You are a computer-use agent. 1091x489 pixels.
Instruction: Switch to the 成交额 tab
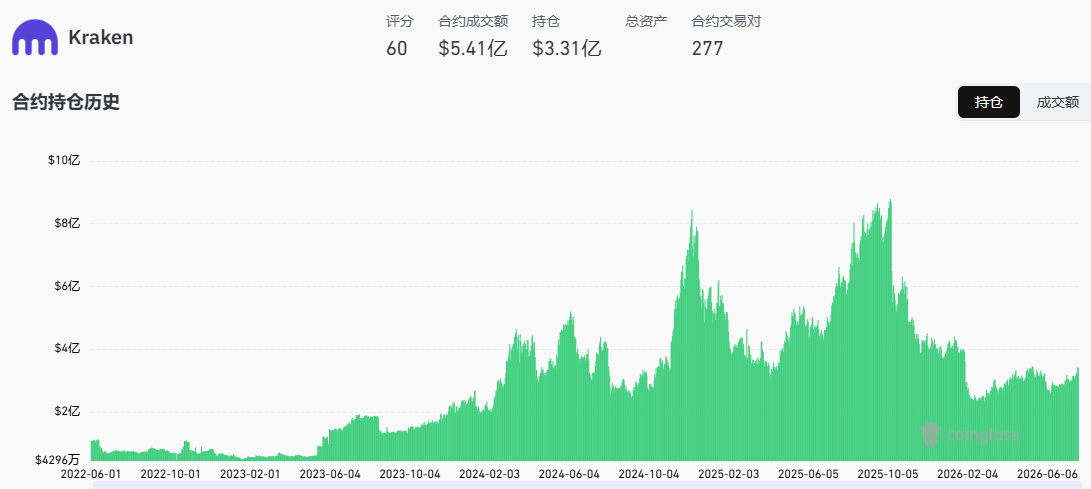(x=1058, y=102)
